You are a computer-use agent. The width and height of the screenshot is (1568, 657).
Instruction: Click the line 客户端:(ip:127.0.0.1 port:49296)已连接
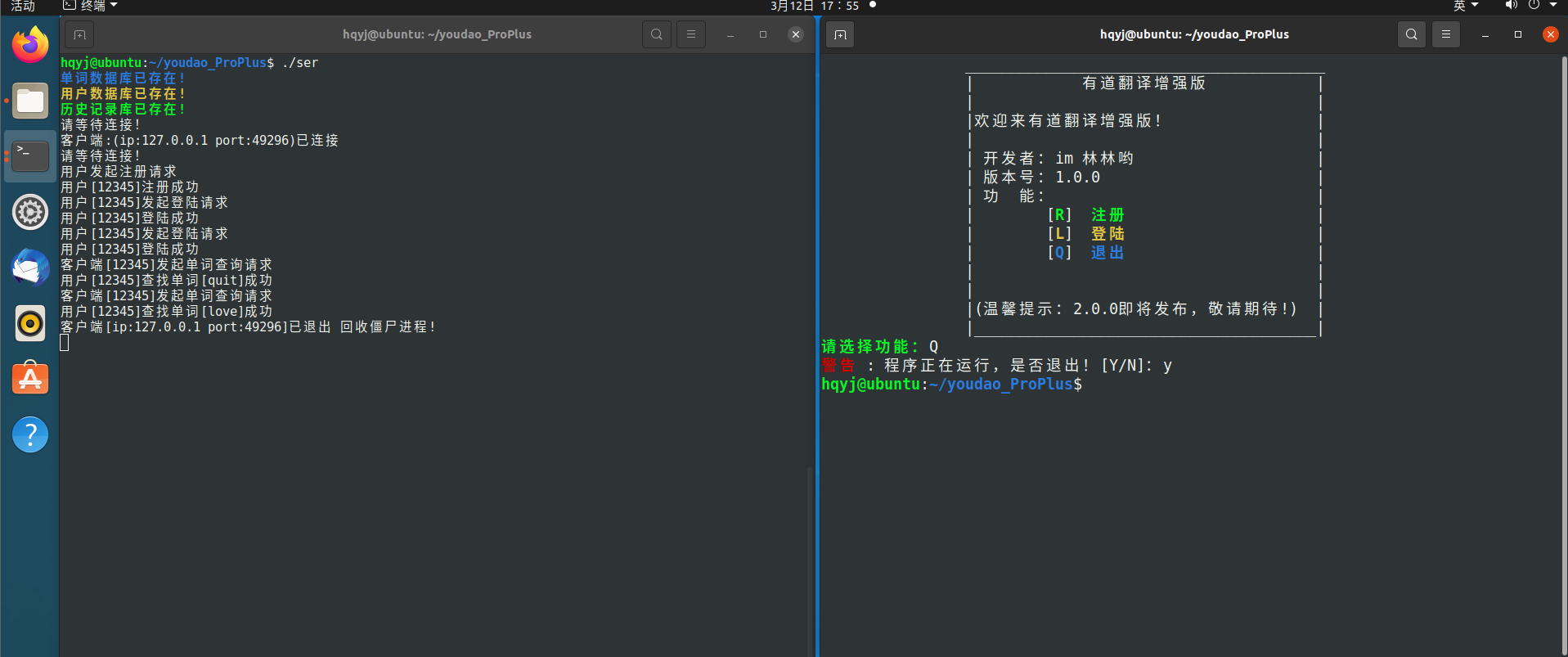coord(200,140)
